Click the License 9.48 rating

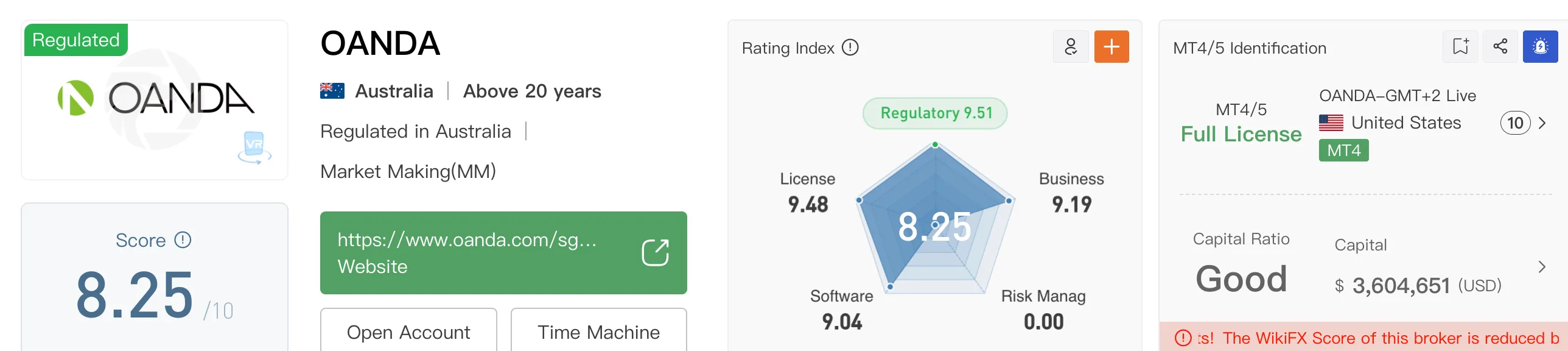coord(808,193)
